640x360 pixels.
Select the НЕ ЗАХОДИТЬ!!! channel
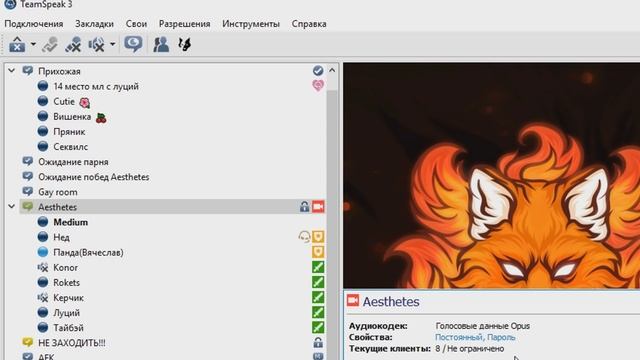coord(72,343)
